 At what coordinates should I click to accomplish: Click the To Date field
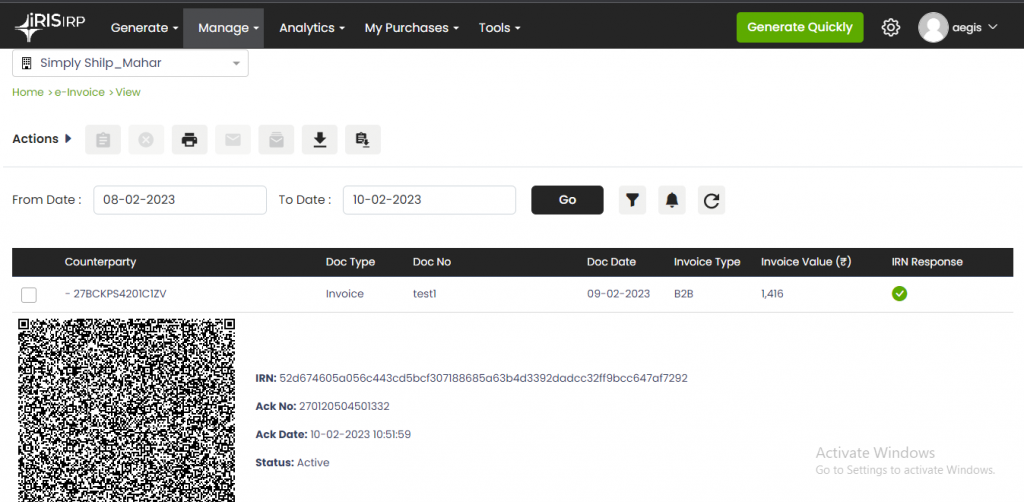click(429, 200)
